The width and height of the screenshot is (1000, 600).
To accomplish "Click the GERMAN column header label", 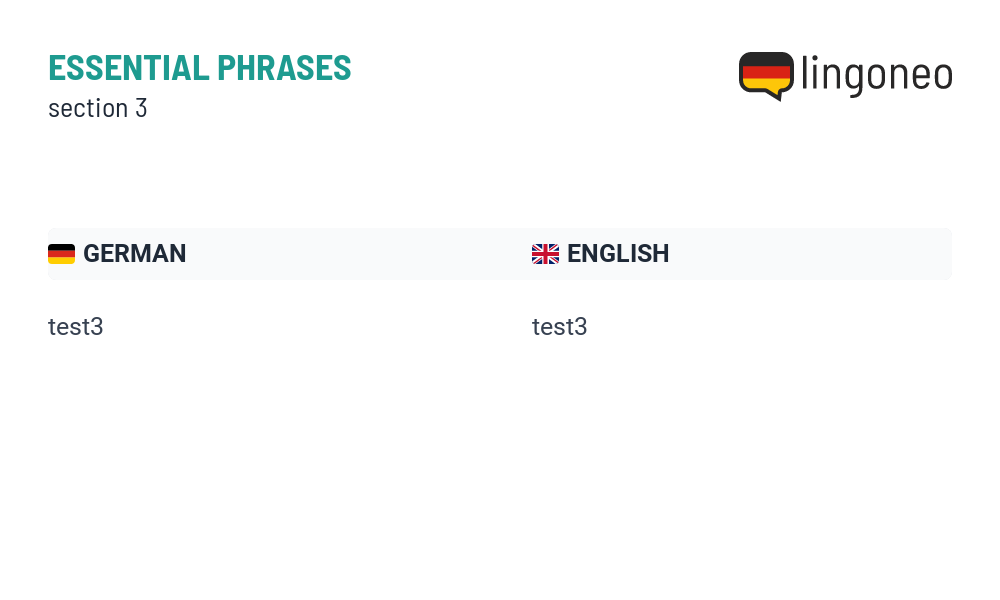I will (x=135, y=254).
